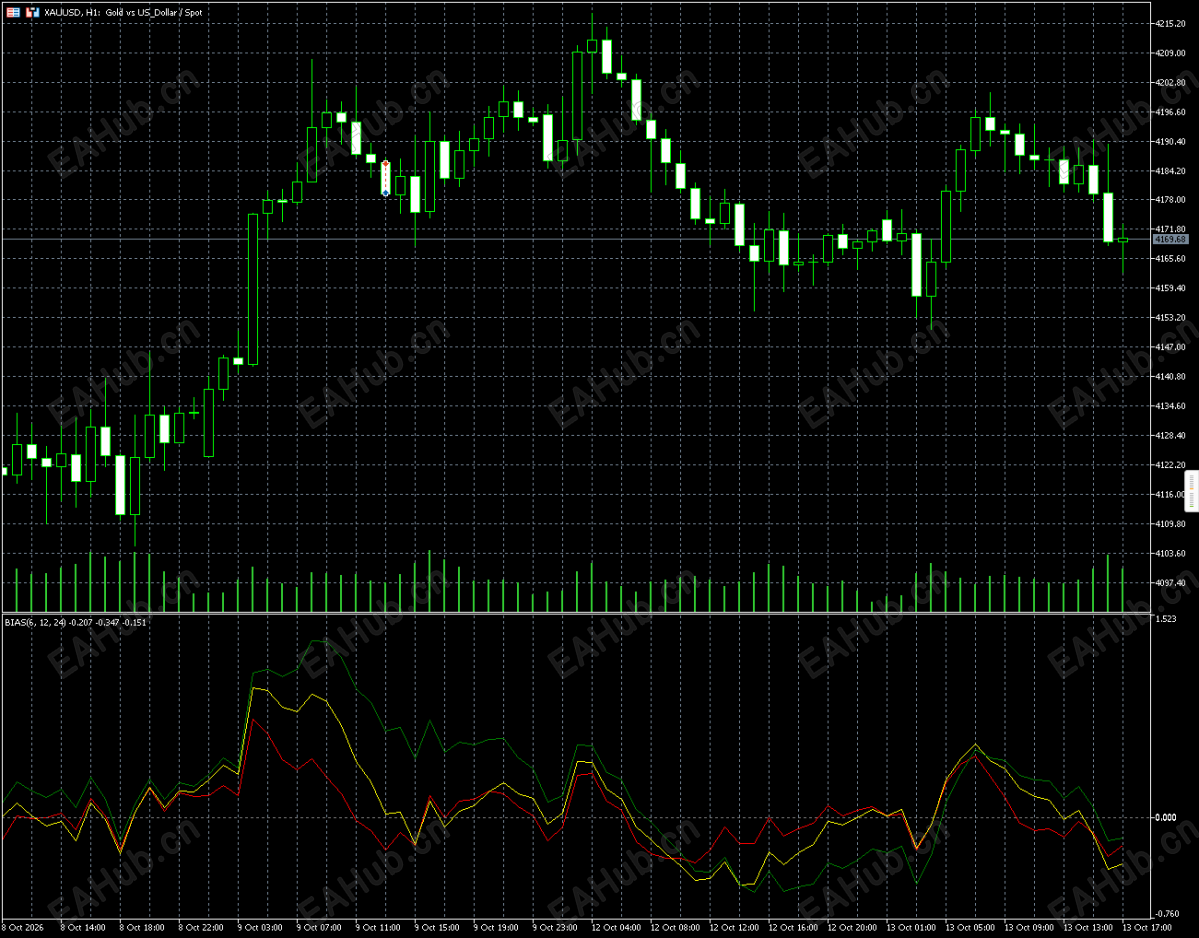
Task: Click the -0.760 indicator scale value
Action: point(1166,914)
